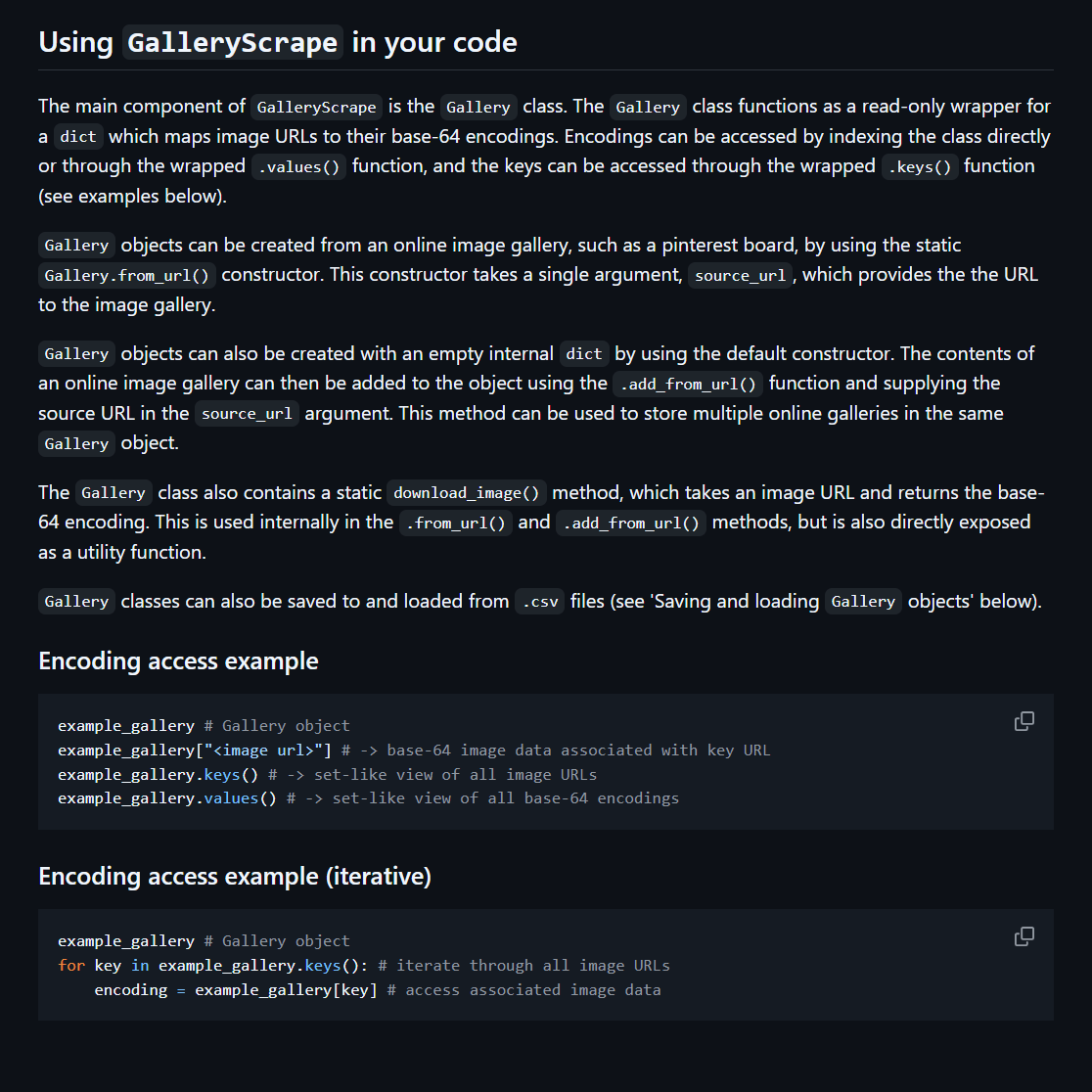Click the Gallery.from_url() inline code
The height and width of the screenshot is (1092, 1092).
pyautogui.click(x=127, y=275)
